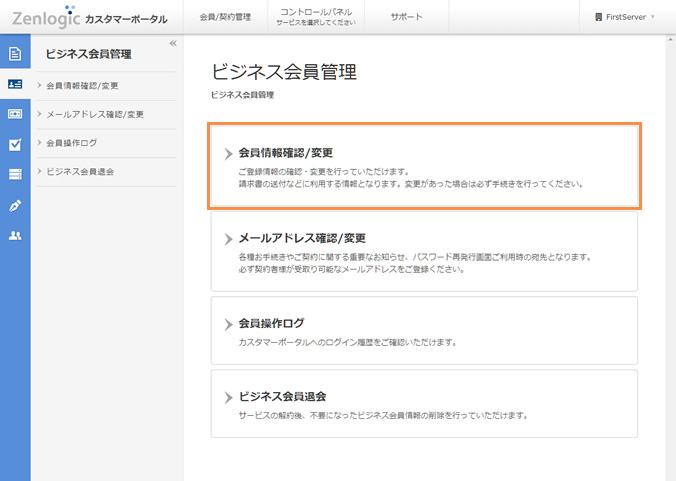The width and height of the screenshot is (676, 481).
Task: Open 会員操作ログ from the side menu
Action: (72, 143)
